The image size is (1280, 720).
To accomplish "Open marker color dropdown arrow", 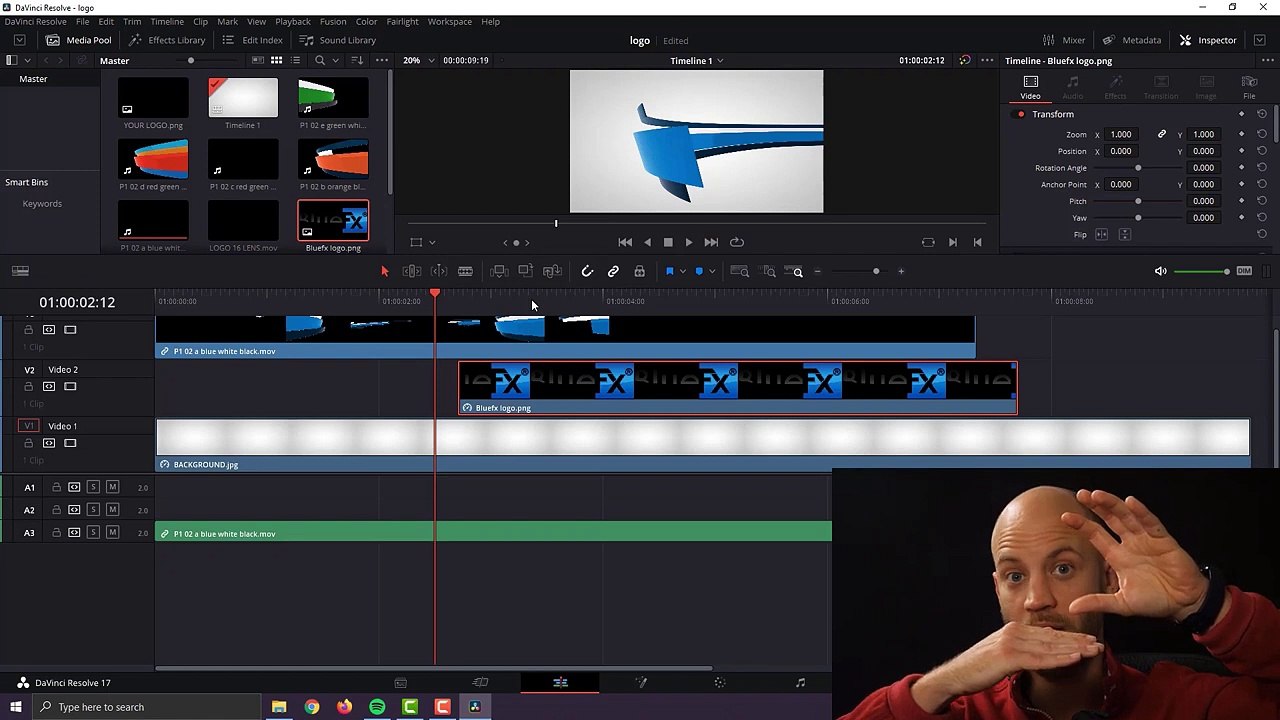I will pyautogui.click(x=711, y=272).
